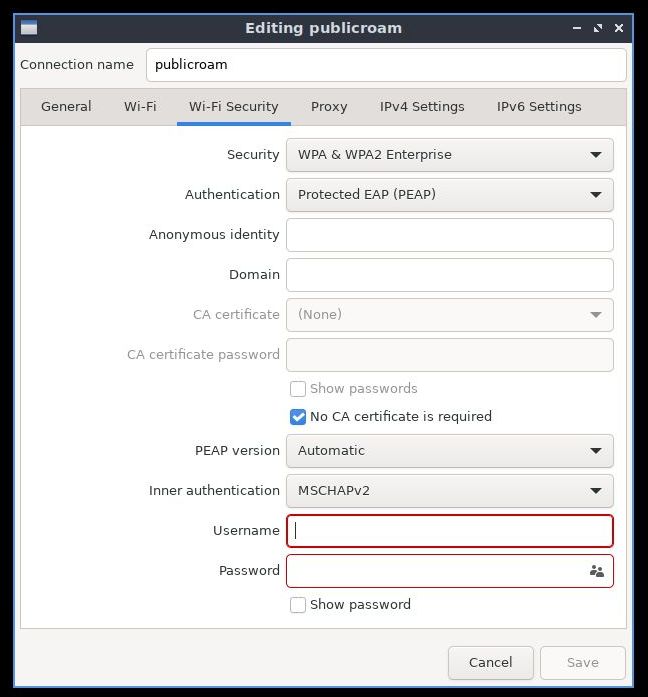Focus the Username input field
Viewport: 648px width, 697px height.
pyautogui.click(x=450, y=531)
